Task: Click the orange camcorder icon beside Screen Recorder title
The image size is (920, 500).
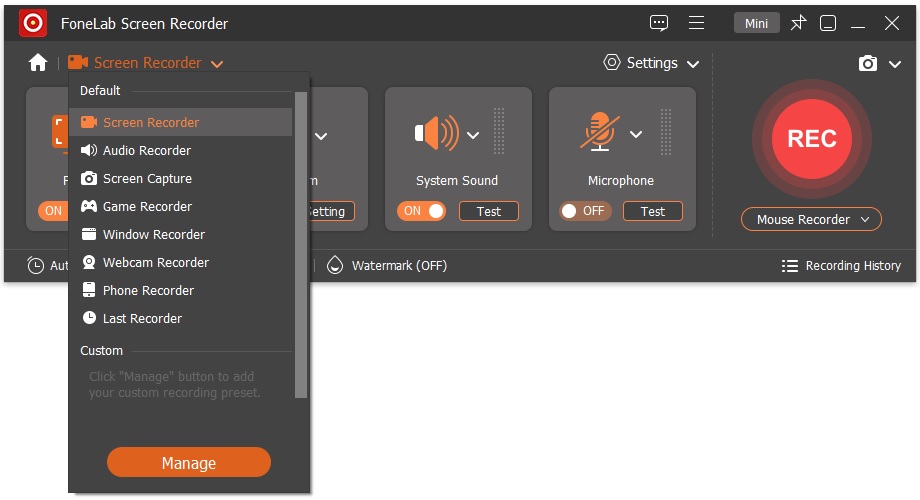Action: pos(77,62)
